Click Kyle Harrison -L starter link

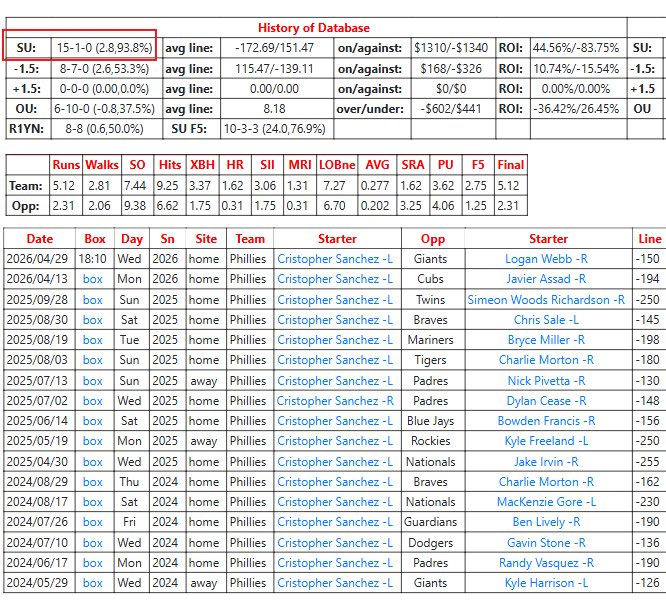point(546,583)
